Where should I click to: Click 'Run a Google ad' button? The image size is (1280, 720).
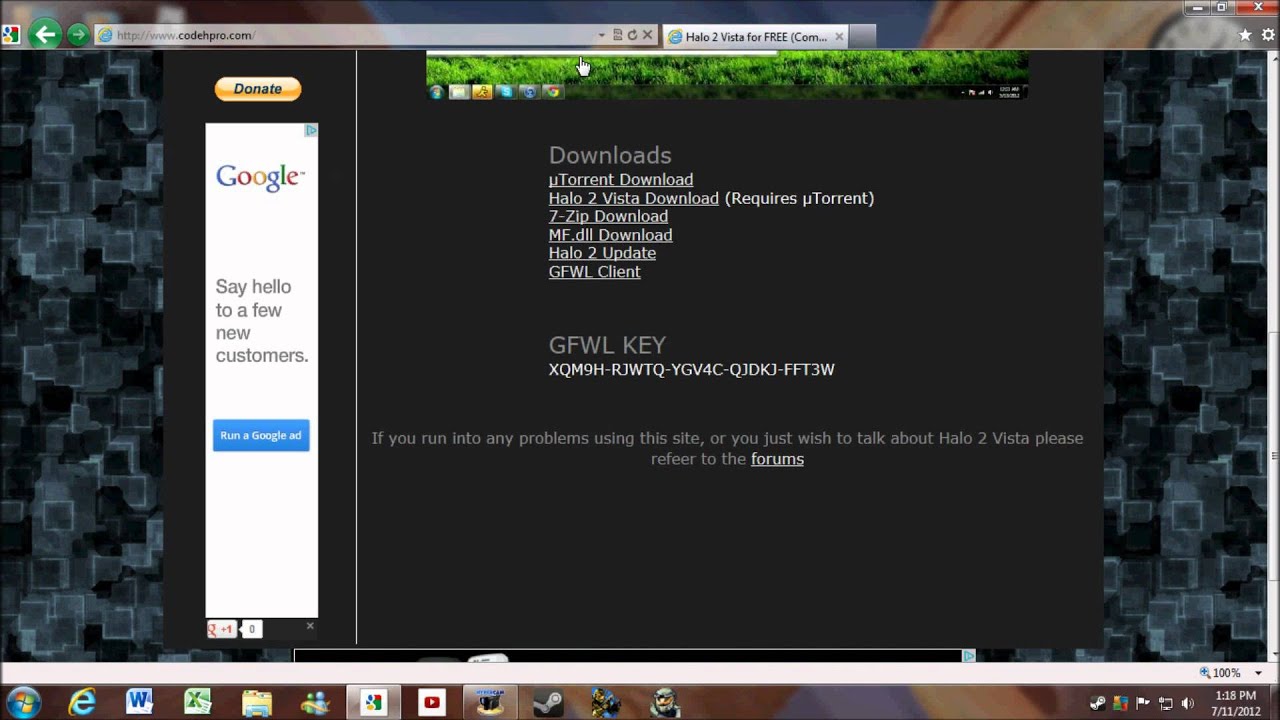pos(261,436)
